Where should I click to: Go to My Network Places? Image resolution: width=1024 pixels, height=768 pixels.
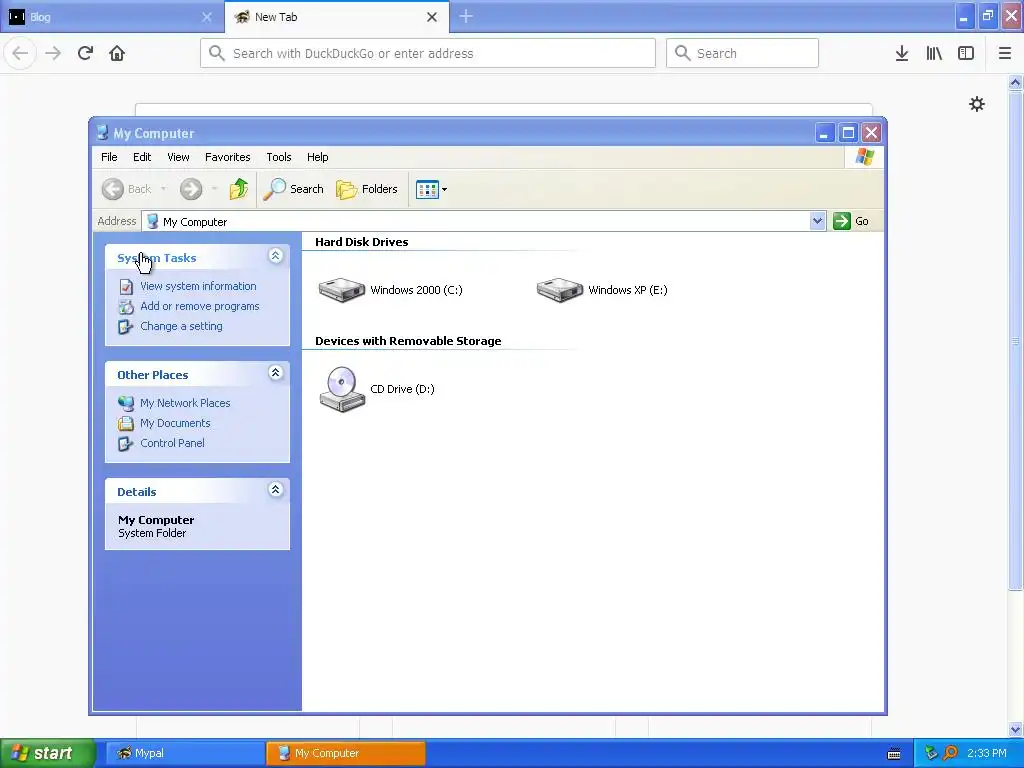(185, 404)
